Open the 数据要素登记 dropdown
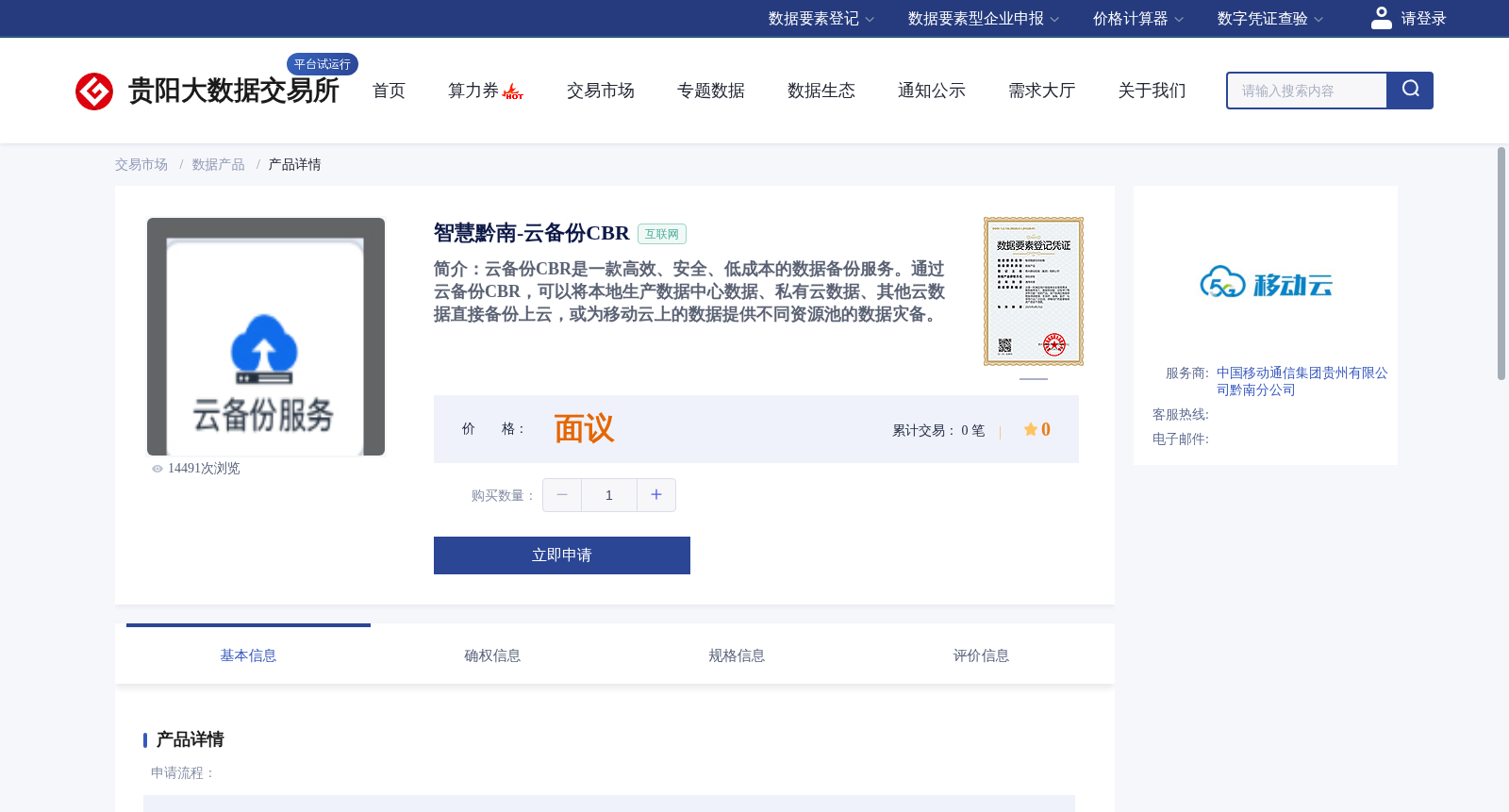Viewport: 1509px width, 812px height. (x=821, y=19)
